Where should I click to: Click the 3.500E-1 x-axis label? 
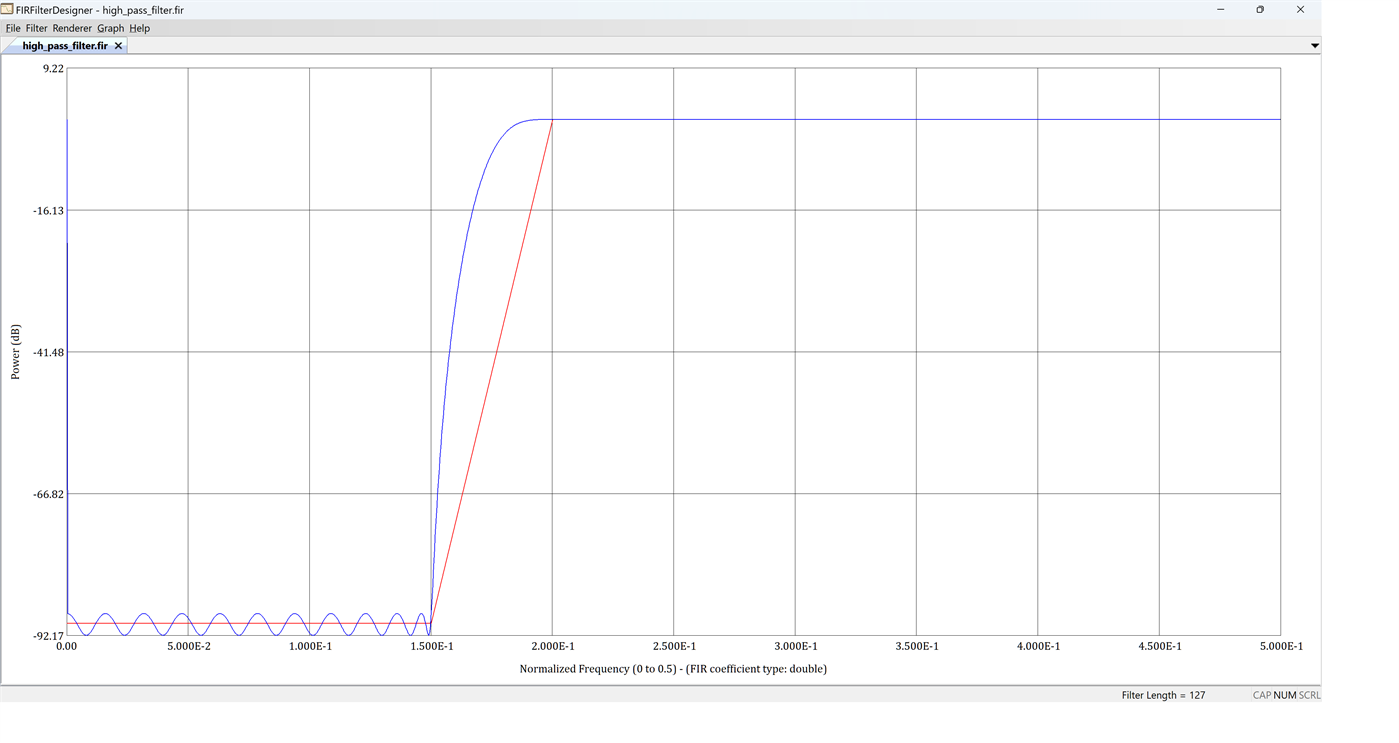click(x=916, y=646)
